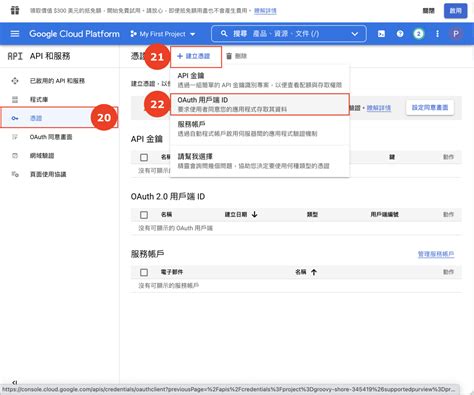
Task: Tick the API 金鑰 table select-all checkbox
Action: tap(144, 157)
